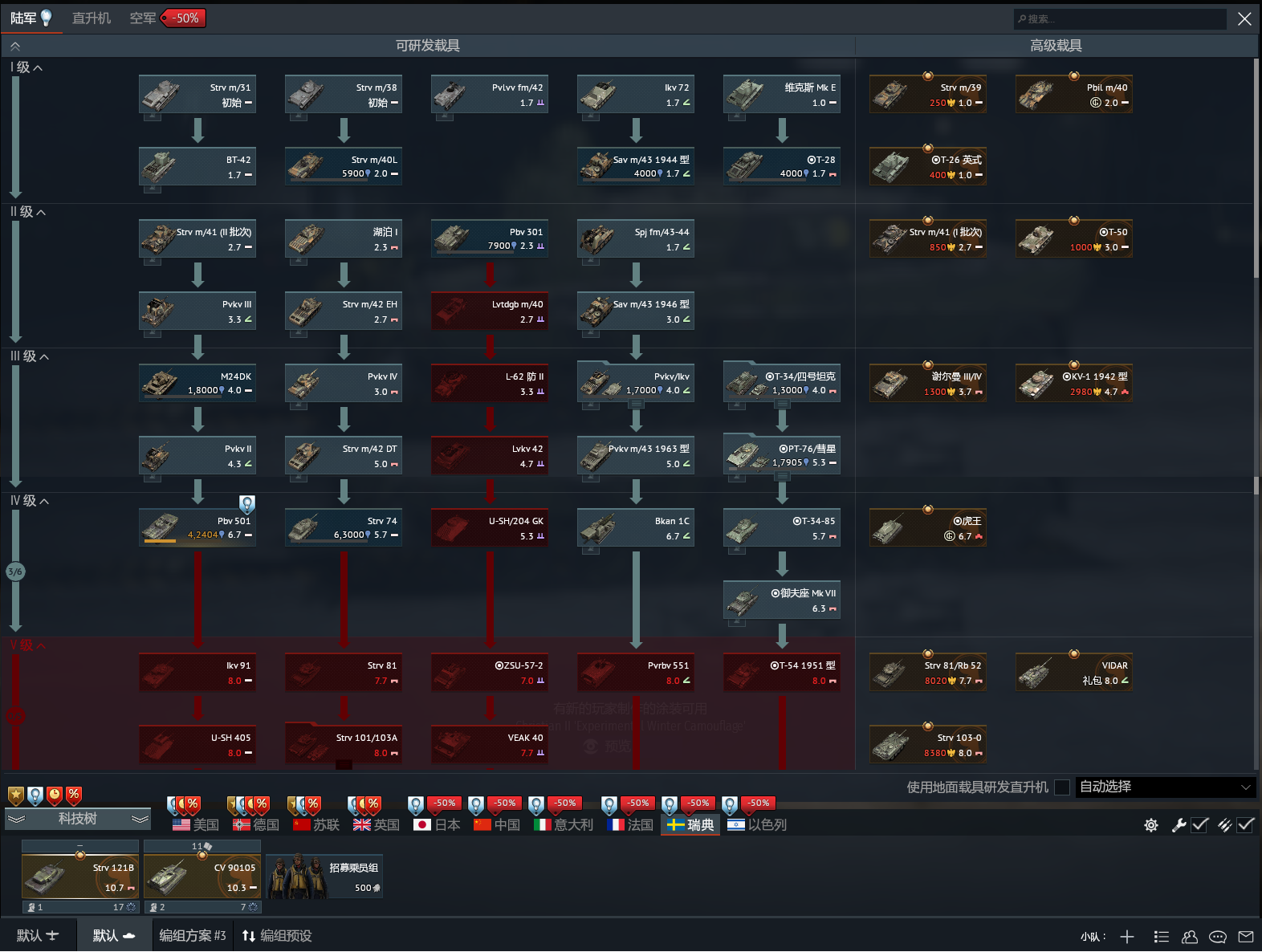Open the list icon in the bottom-right bar

click(1161, 937)
